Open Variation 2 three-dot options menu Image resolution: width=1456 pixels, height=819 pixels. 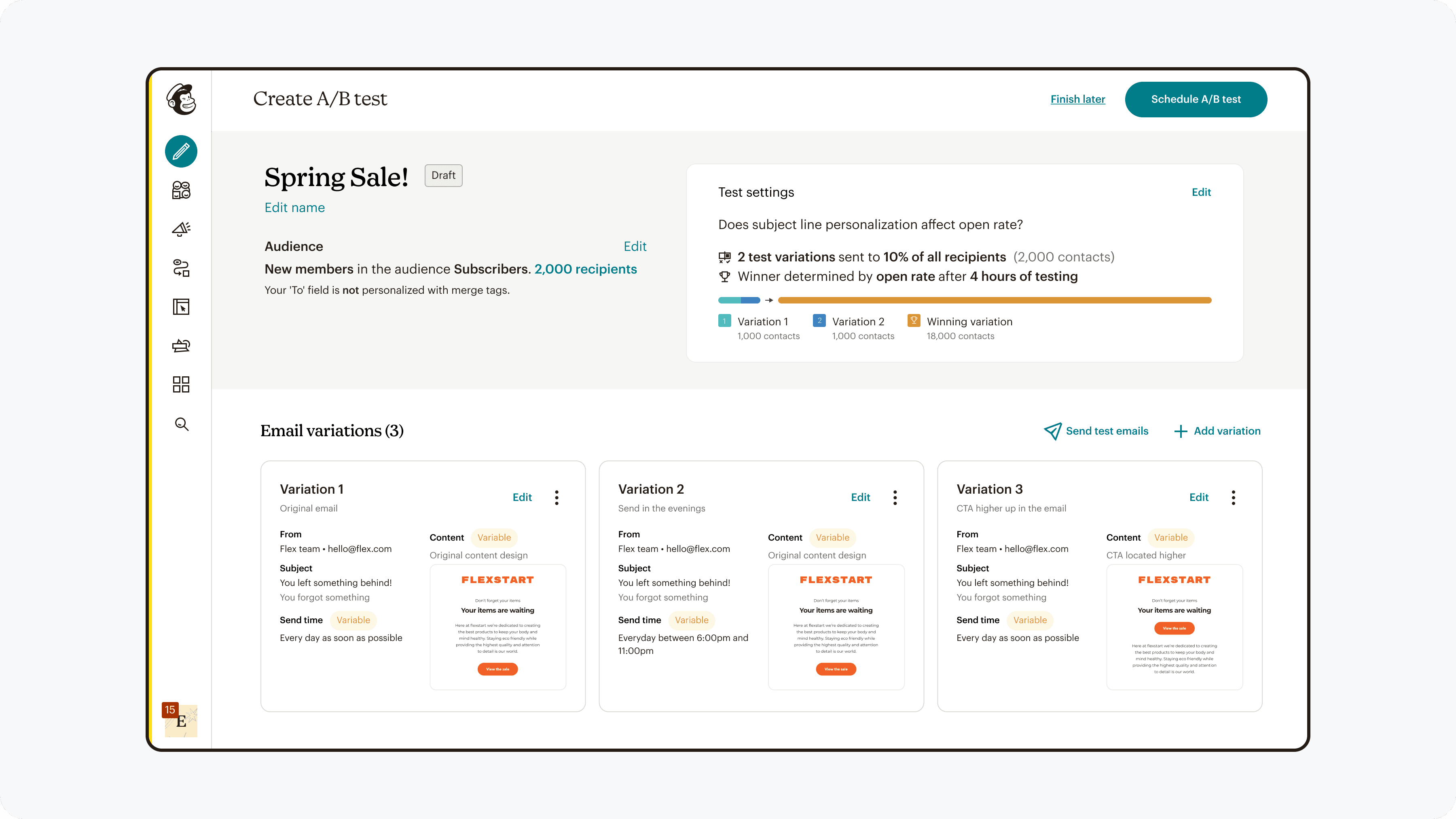click(895, 497)
